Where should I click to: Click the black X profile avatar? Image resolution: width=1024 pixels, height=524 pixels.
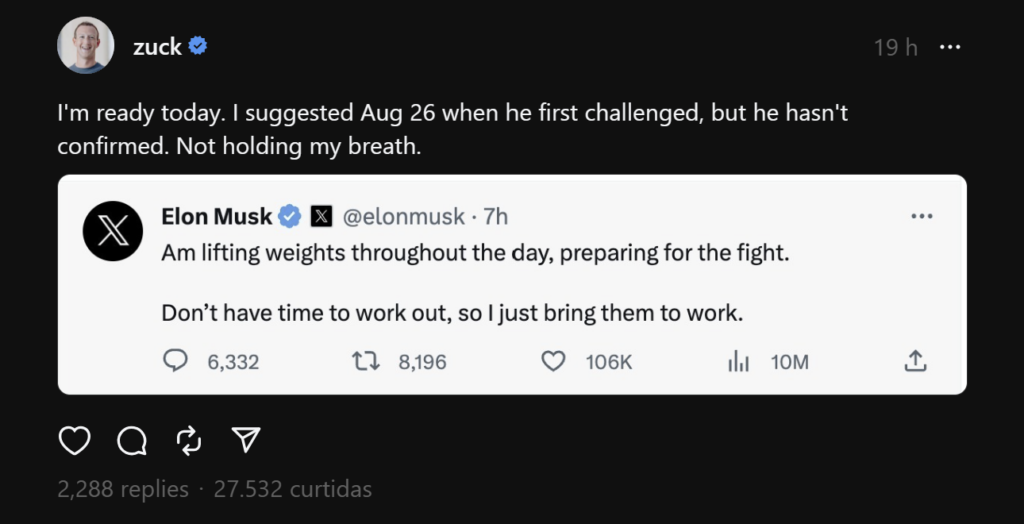pyautogui.click(x=112, y=231)
